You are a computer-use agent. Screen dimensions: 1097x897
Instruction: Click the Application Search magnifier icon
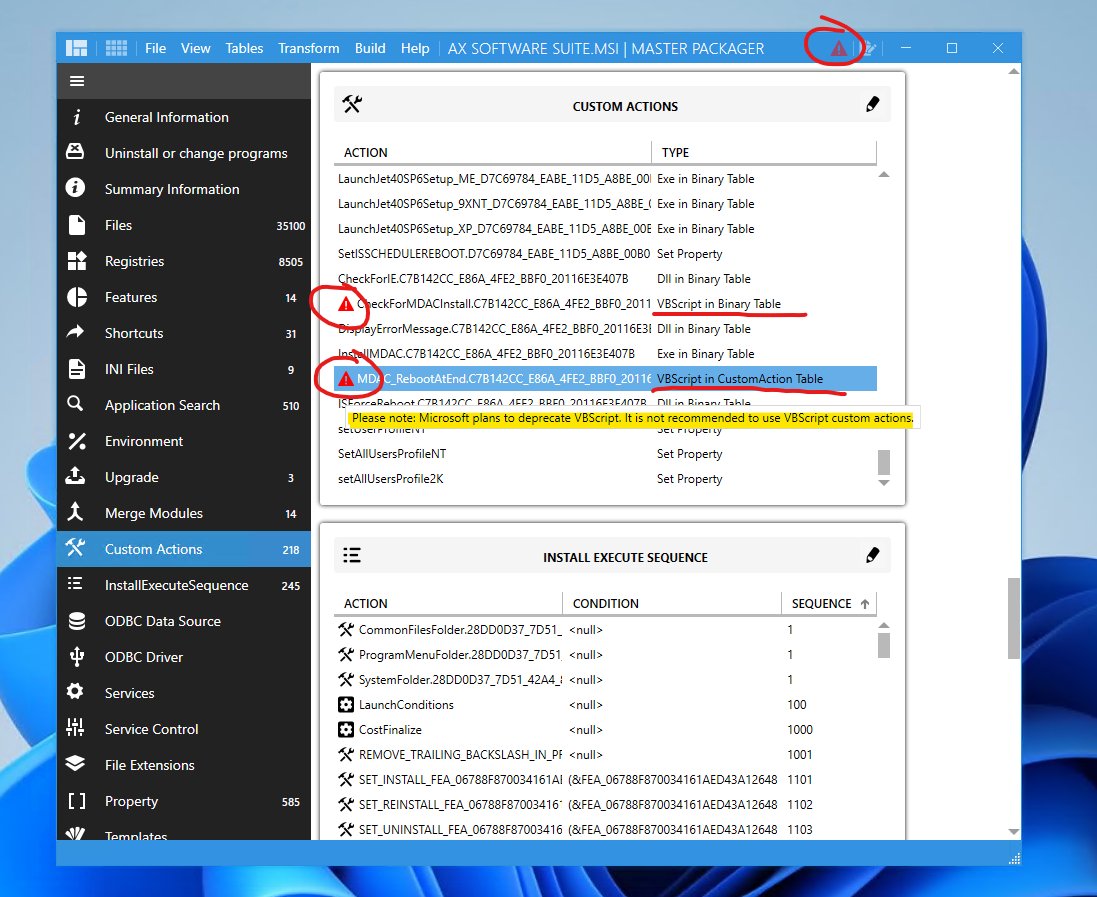click(x=76, y=404)
